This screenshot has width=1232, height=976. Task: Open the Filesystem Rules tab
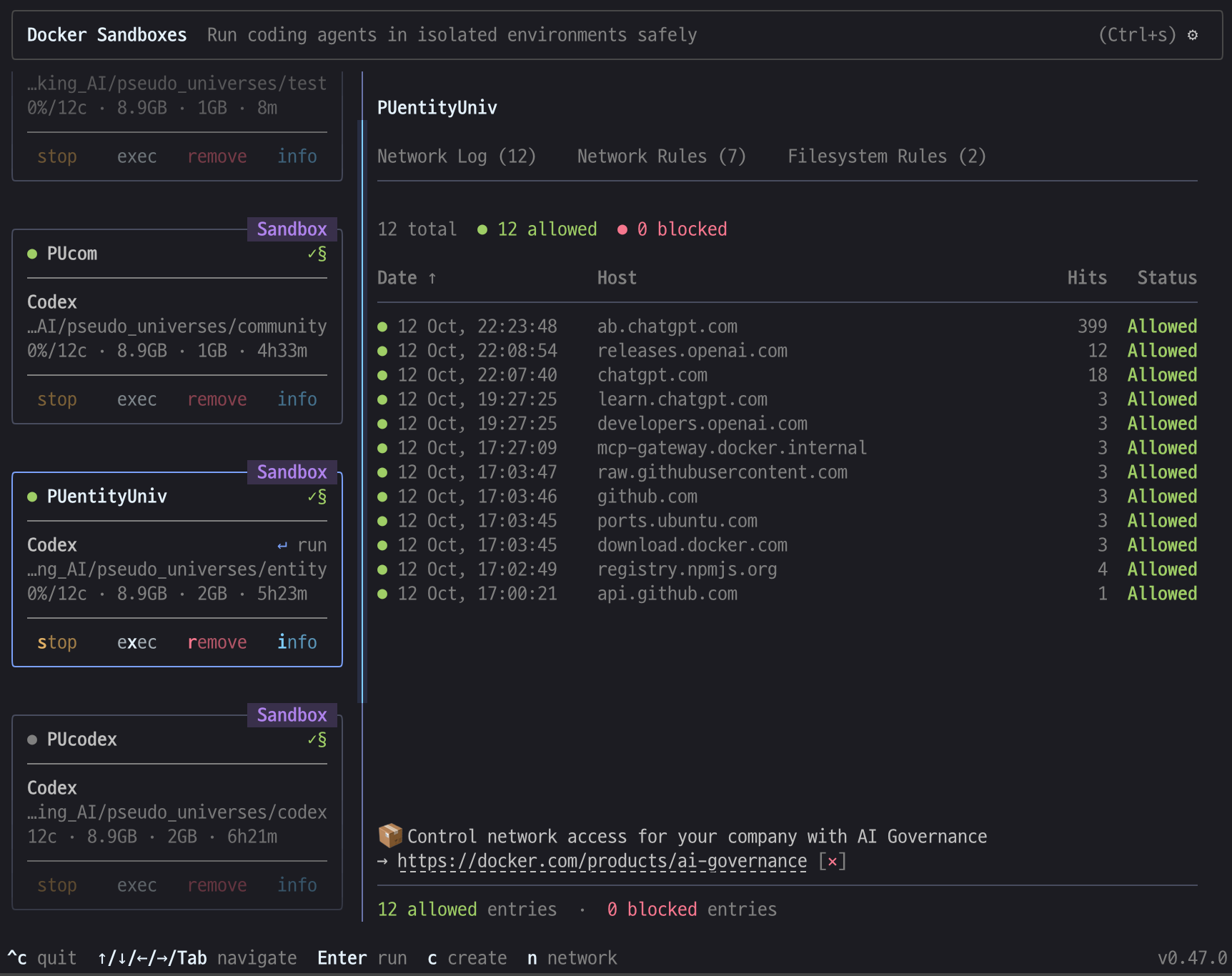click(887, 156)
